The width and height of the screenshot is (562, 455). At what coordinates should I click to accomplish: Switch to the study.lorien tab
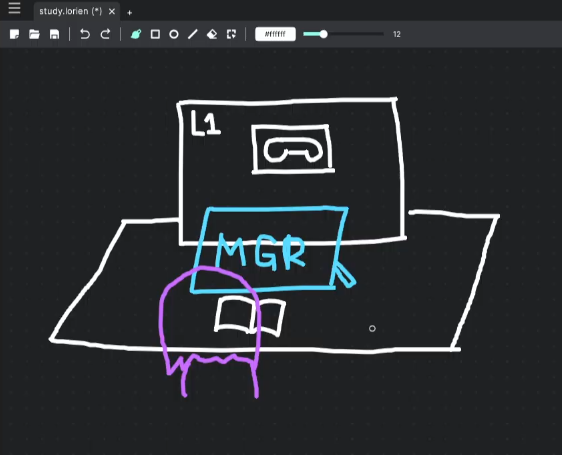[71, 11]
